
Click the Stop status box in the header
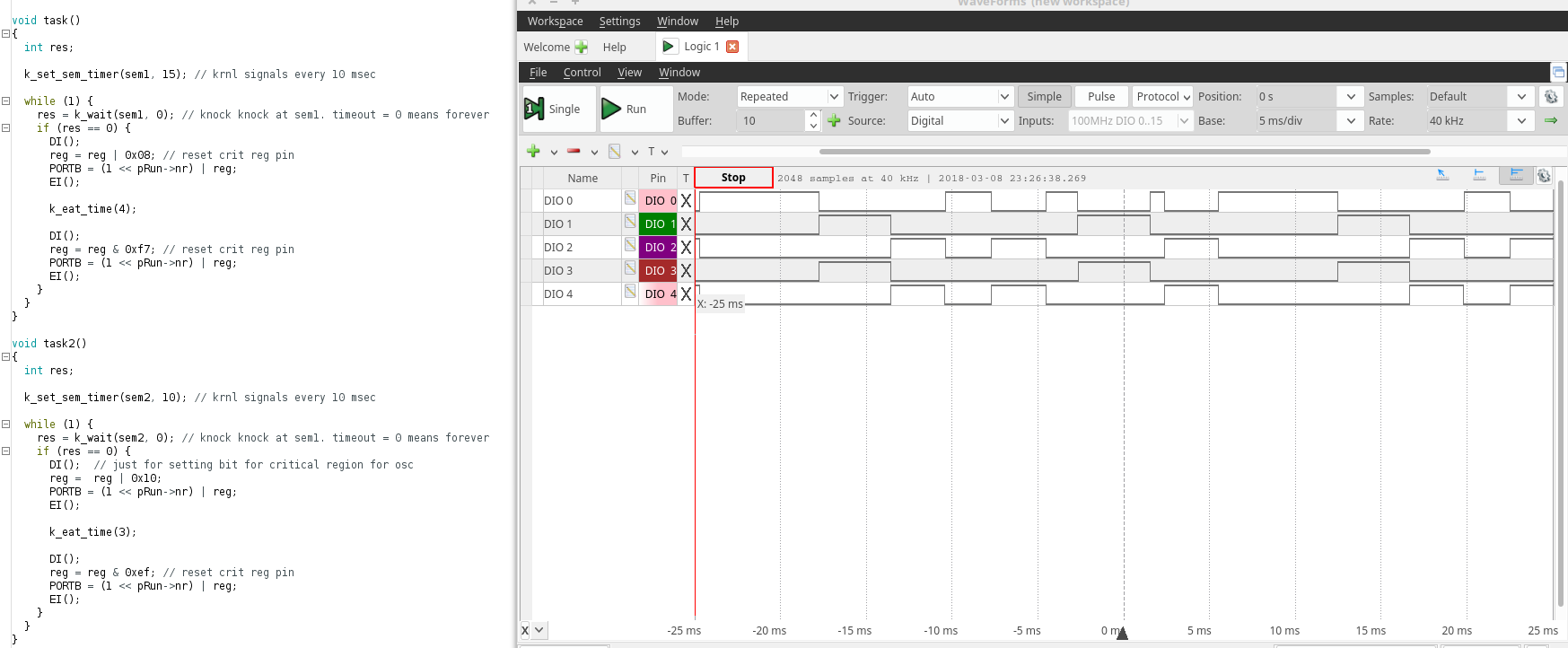733,178
